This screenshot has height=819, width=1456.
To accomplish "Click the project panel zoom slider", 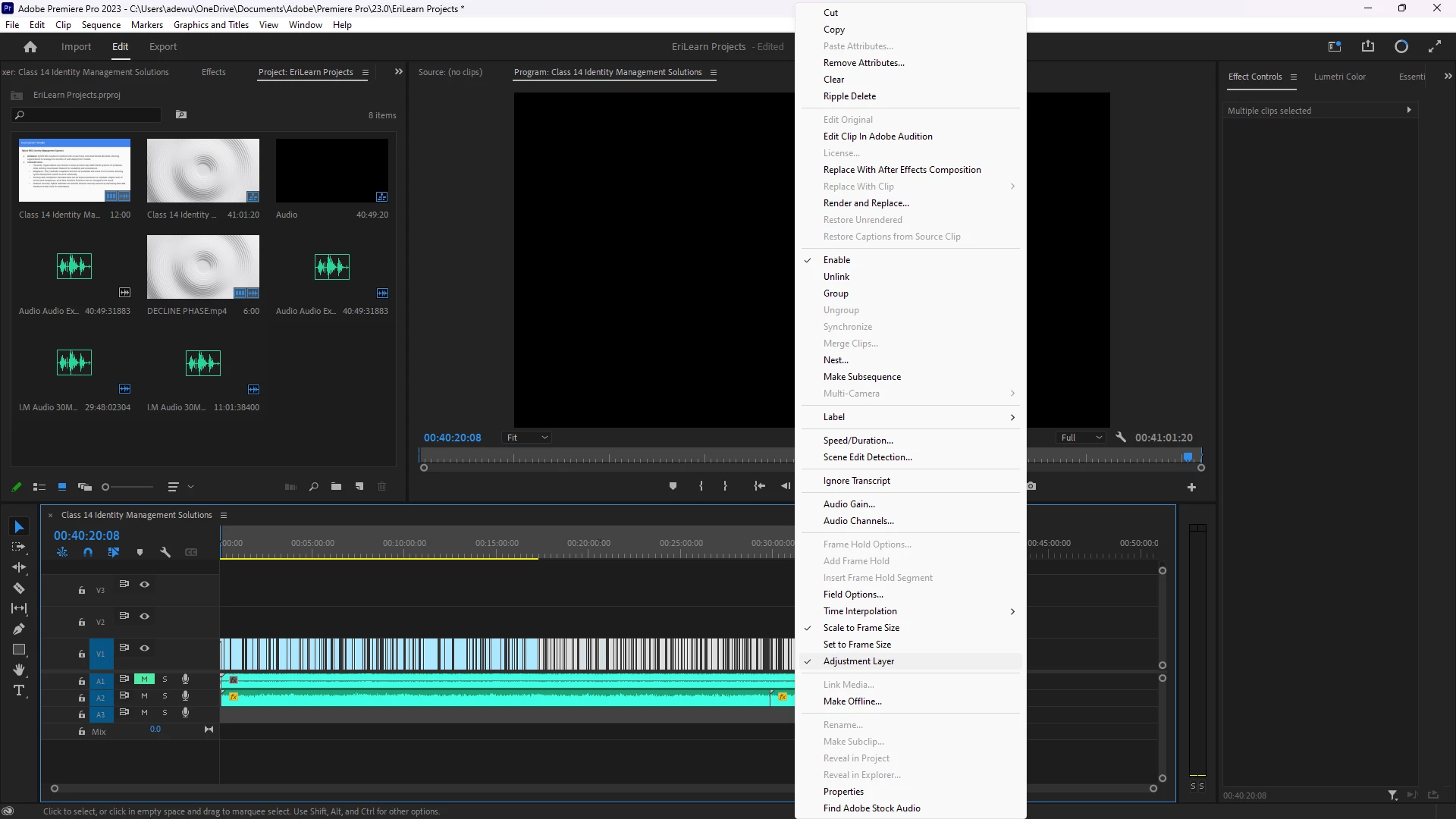I will coord(127,487).
